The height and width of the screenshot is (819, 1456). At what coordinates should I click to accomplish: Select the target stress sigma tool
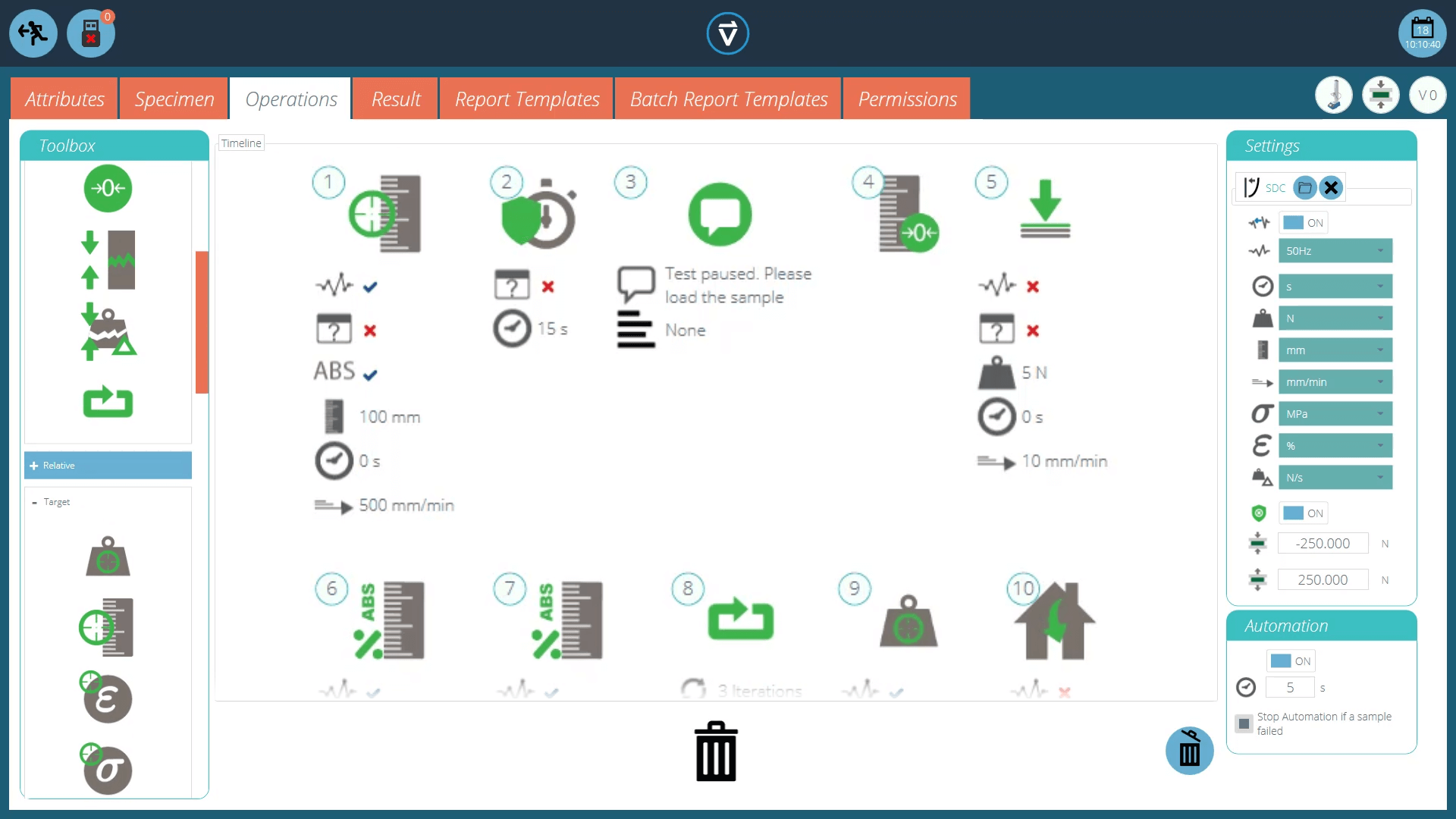tap(106, 768)
